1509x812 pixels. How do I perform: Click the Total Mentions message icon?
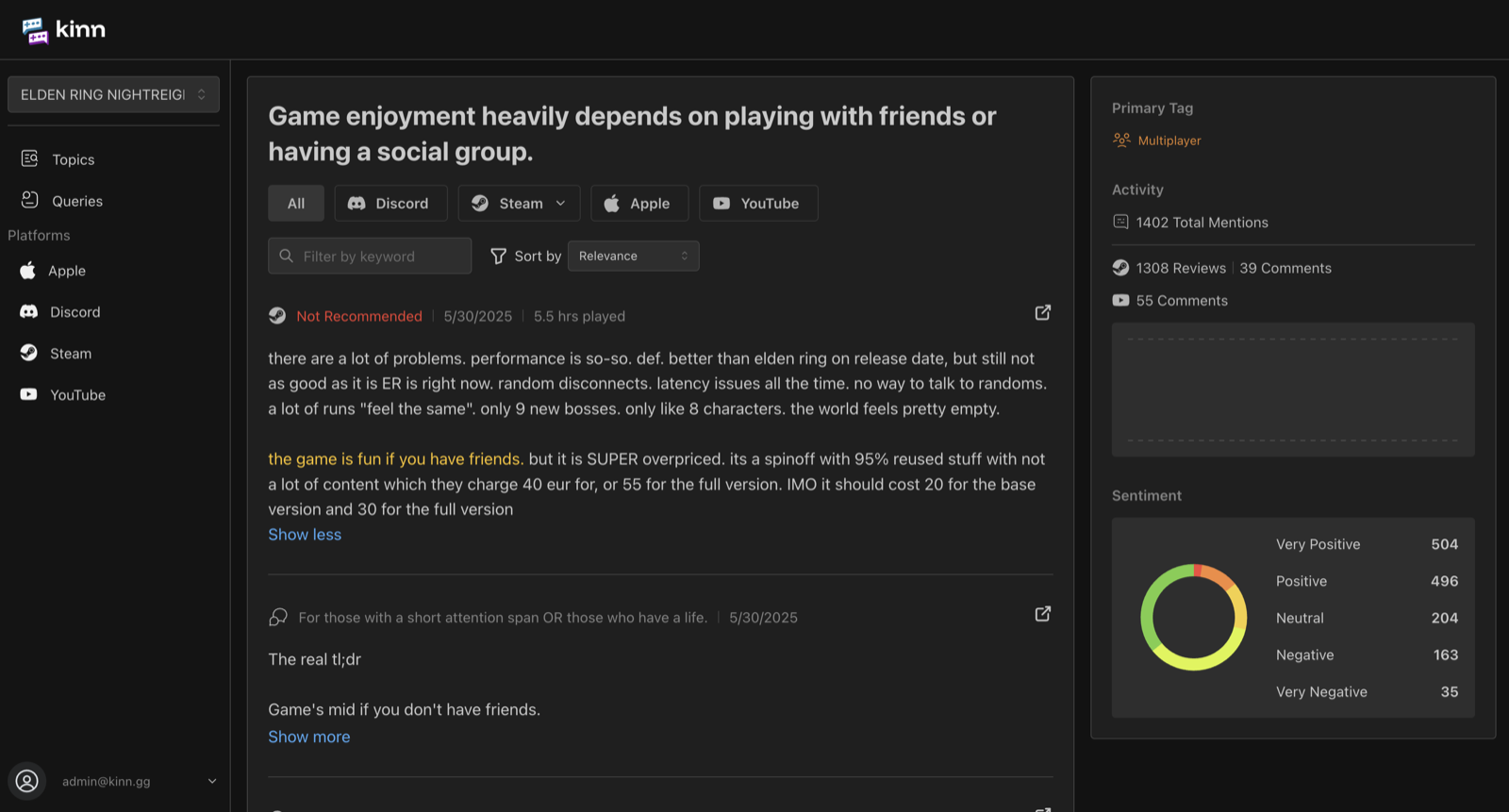1120,222
